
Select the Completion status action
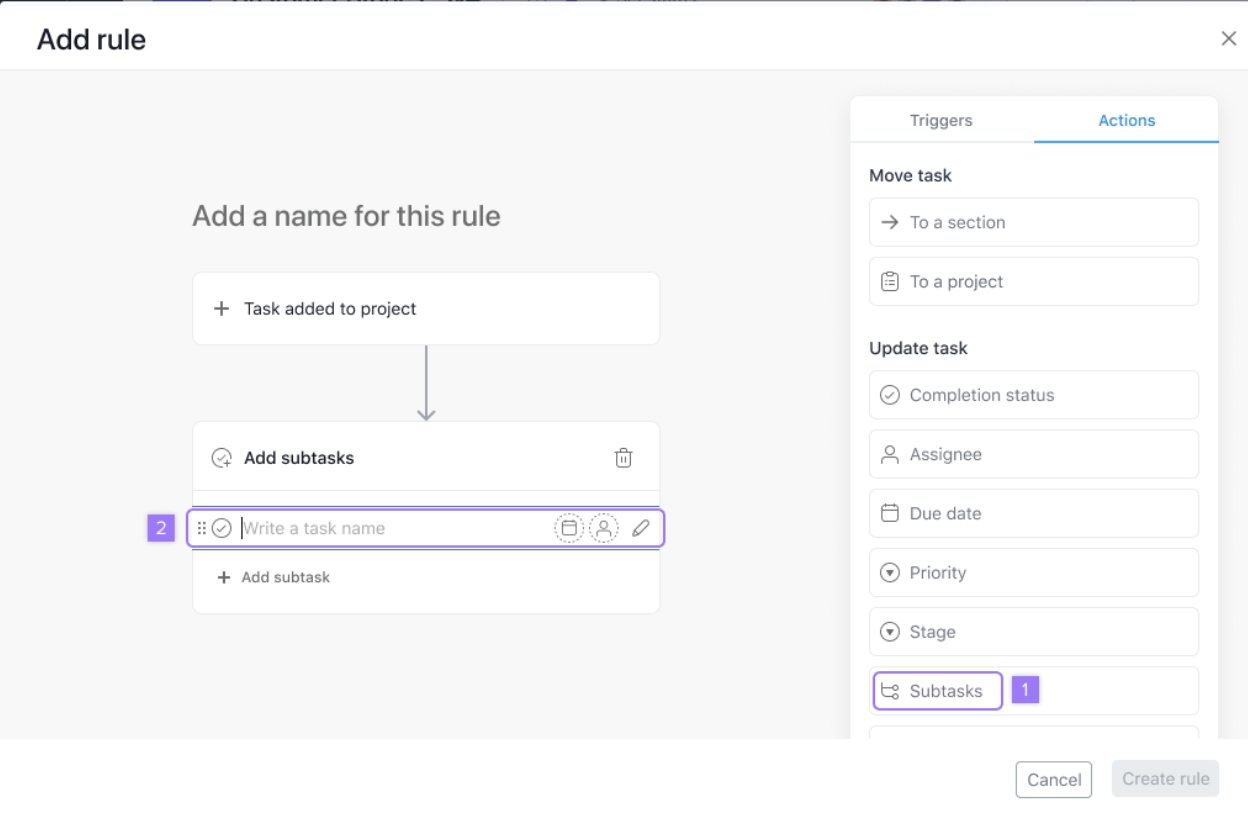pyautogui.click(x=1033, y=395)
